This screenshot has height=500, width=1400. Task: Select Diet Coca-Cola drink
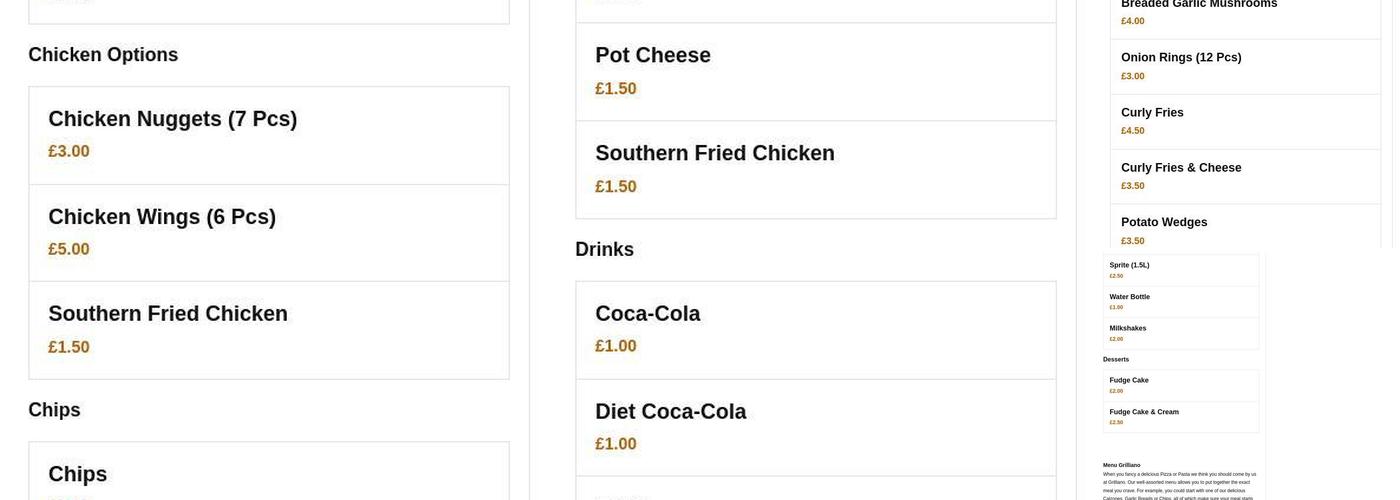(815, 427)
